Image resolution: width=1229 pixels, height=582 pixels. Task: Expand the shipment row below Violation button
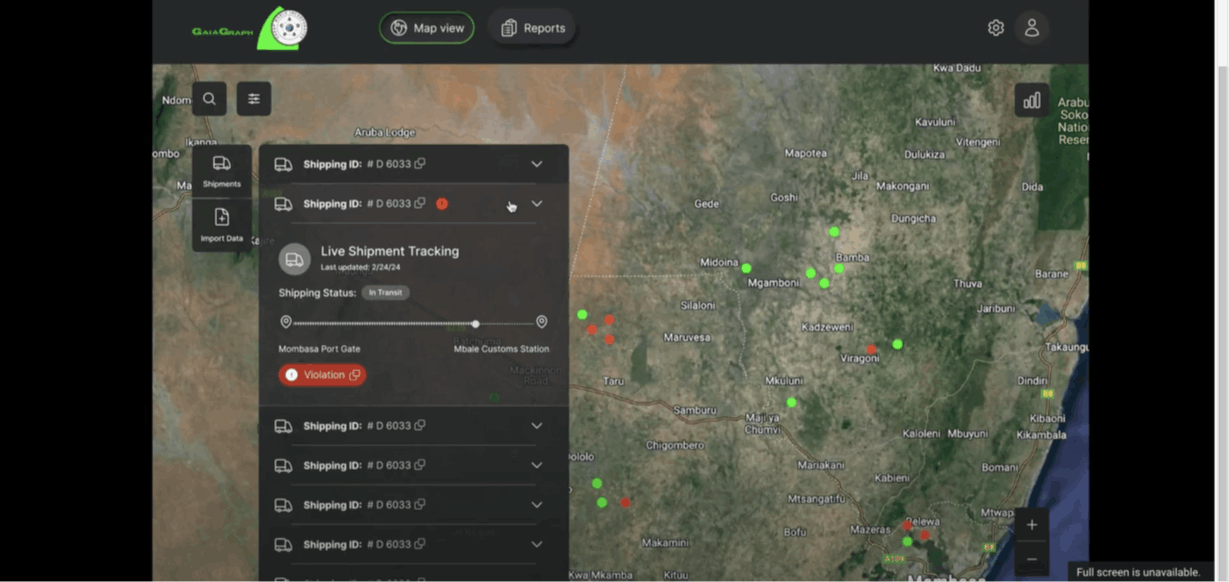pos(537,426)
